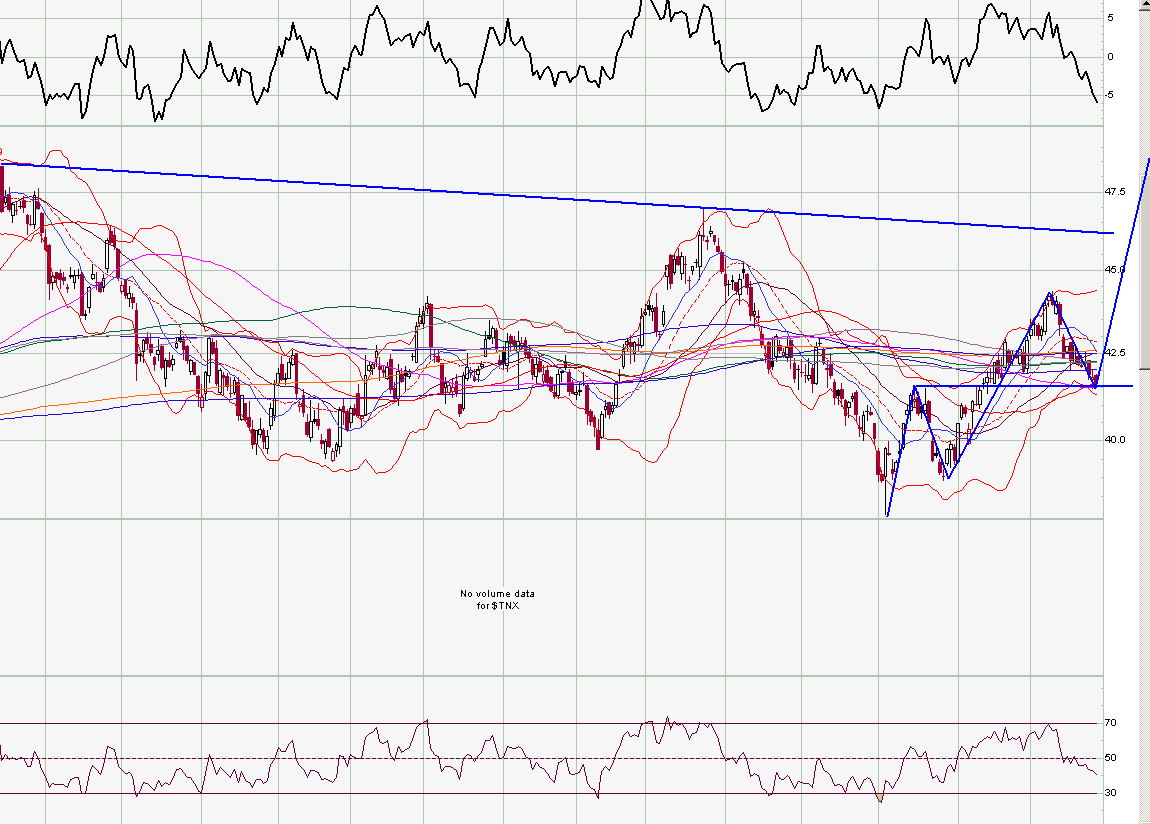Viewport: 1150px width, 824px height.
Task: Click the -5 label on top oscillator axis
Action: click(x=1110, y=95)
